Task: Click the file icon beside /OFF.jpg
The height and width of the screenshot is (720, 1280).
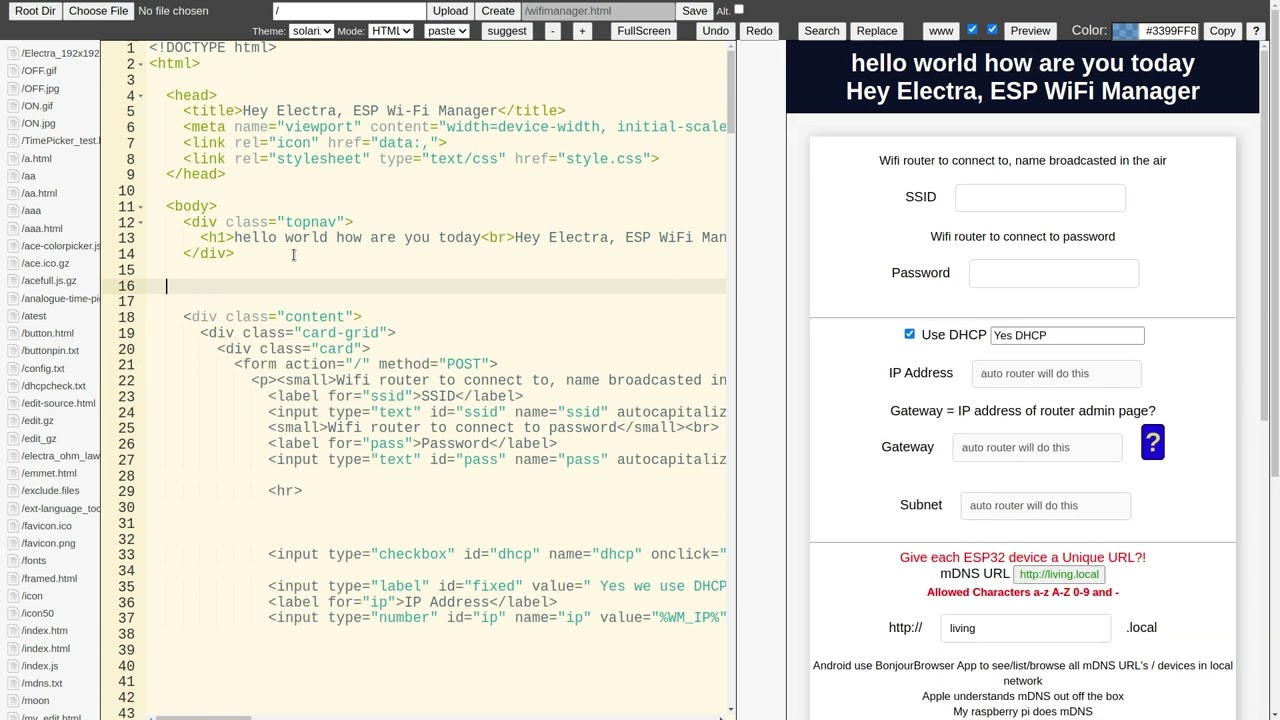Action: tap(13, 88)
